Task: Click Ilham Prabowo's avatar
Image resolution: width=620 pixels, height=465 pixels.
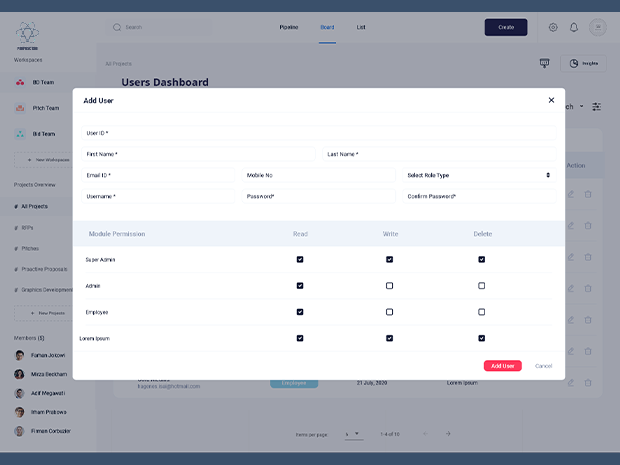Action: [19, 412]
